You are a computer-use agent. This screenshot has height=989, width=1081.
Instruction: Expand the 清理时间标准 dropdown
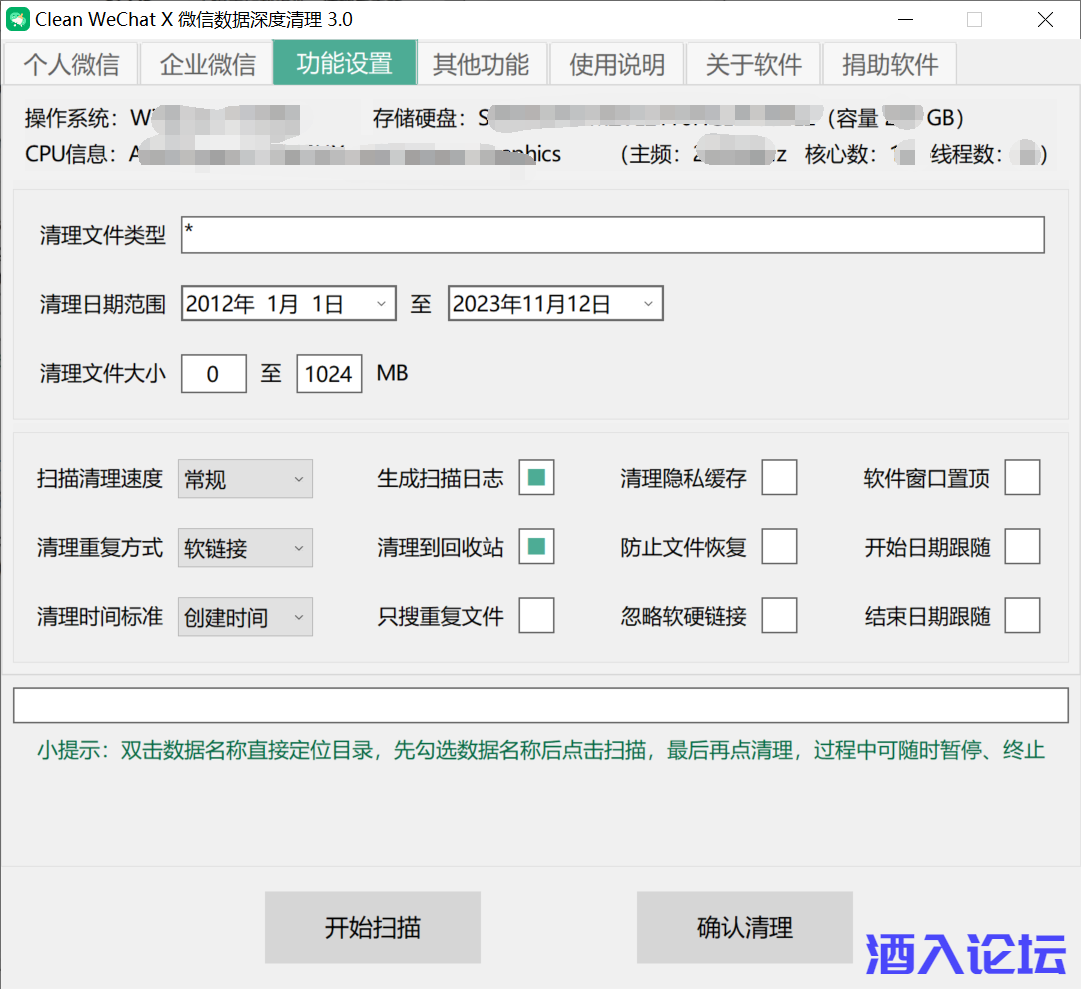(245, 617)
